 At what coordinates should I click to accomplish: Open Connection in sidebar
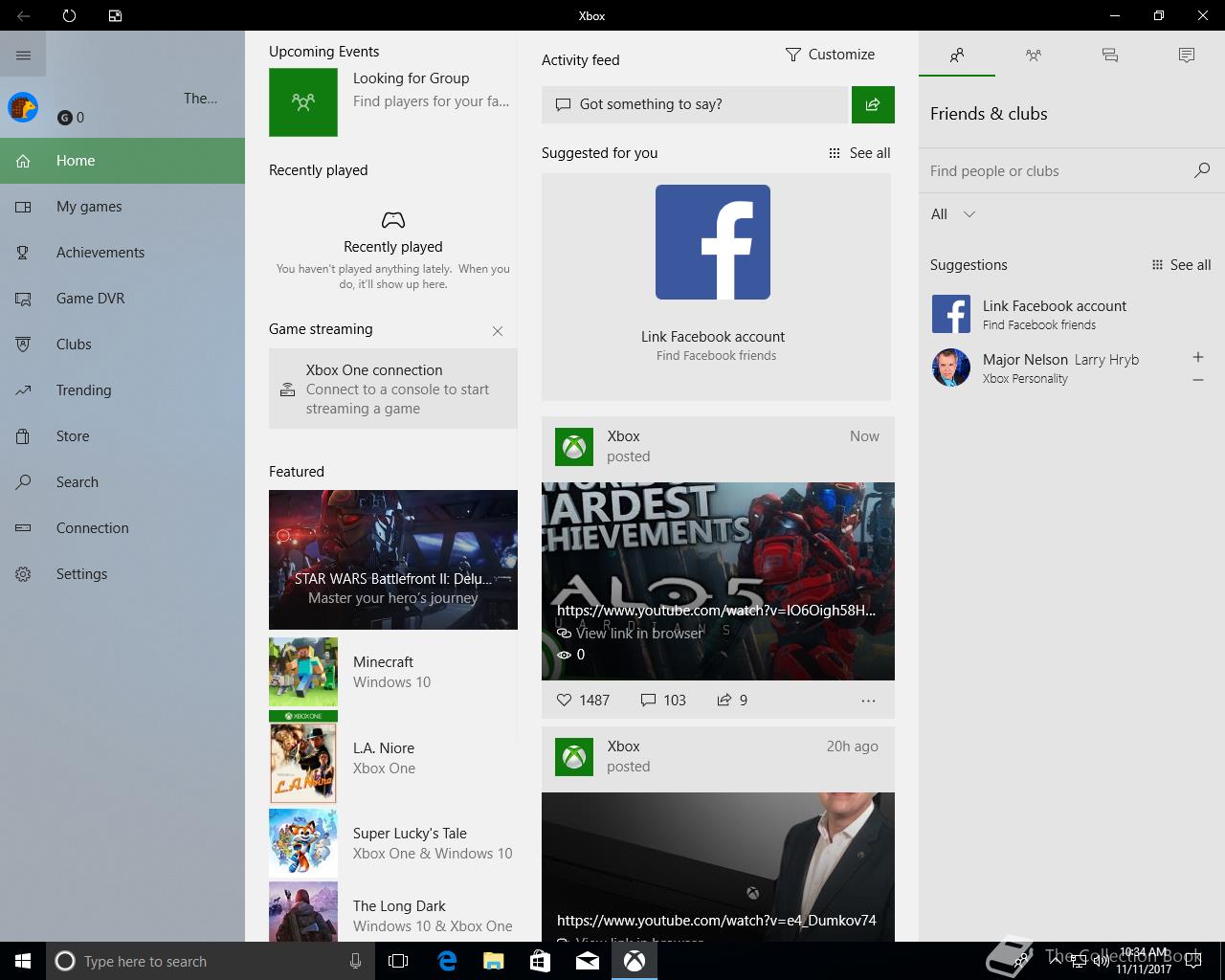(x=122, y=528)
